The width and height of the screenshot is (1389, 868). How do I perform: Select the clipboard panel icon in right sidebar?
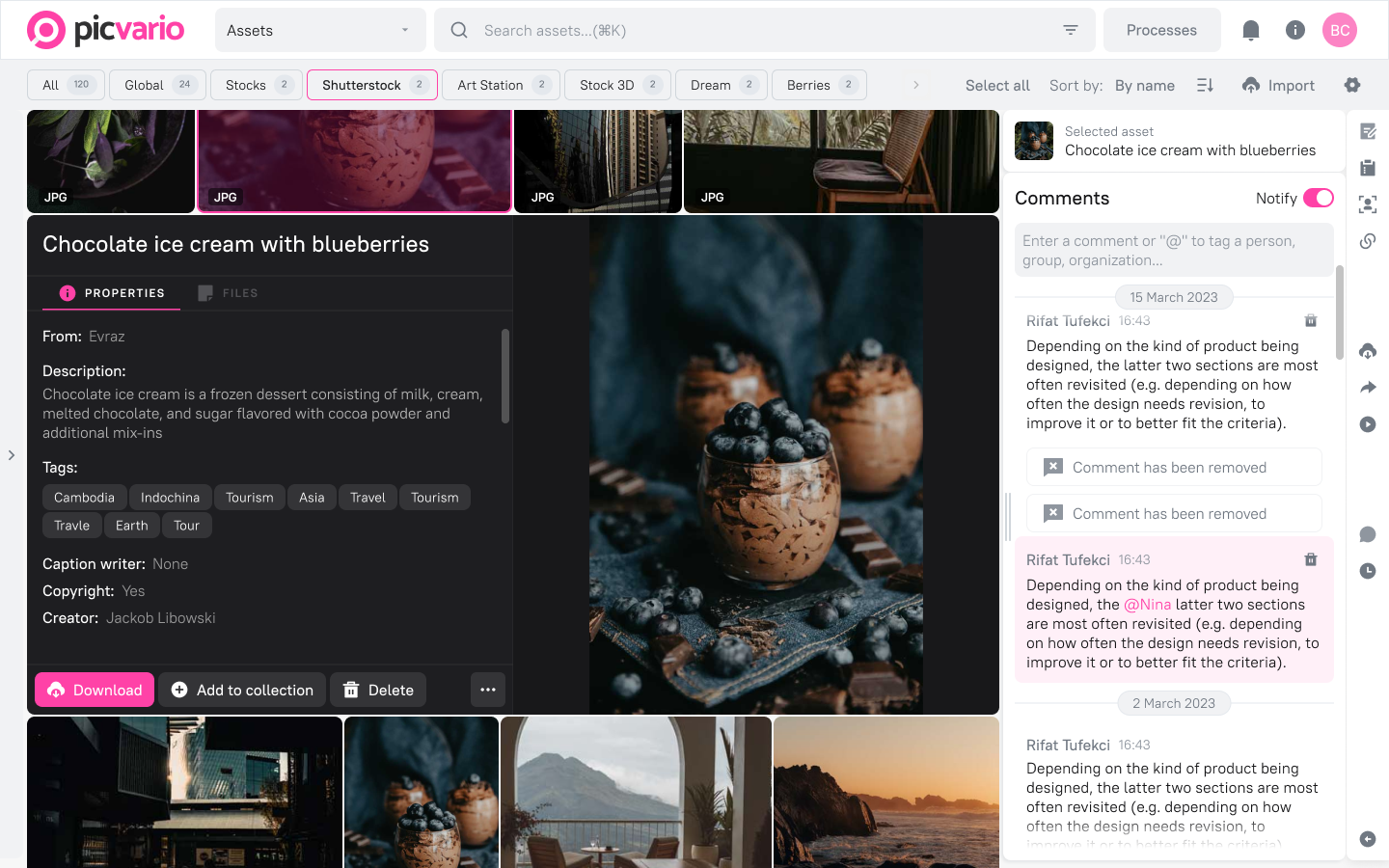tap(1367, 168)
